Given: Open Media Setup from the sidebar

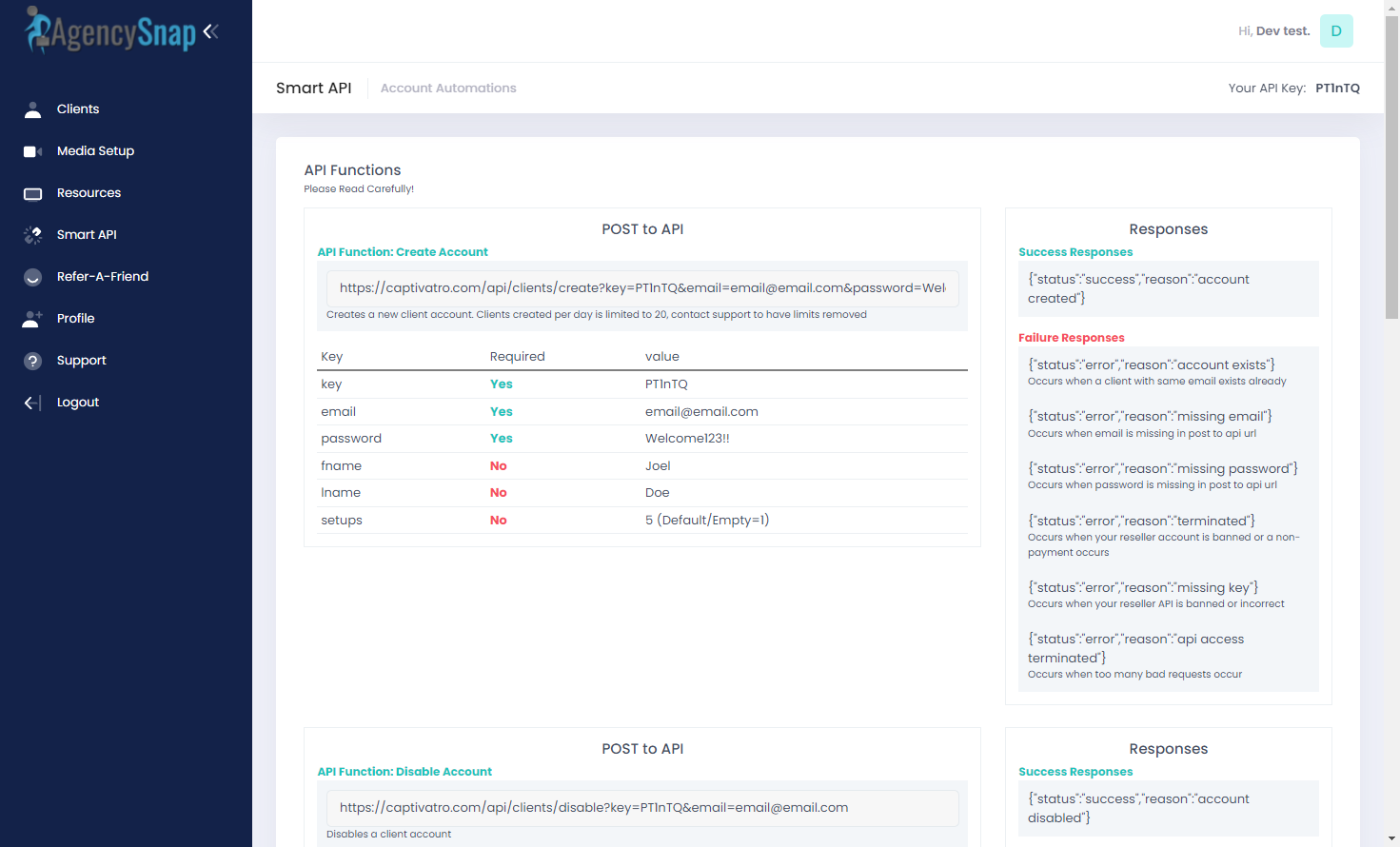Looking at the screenshot, I should pos(95,151).
